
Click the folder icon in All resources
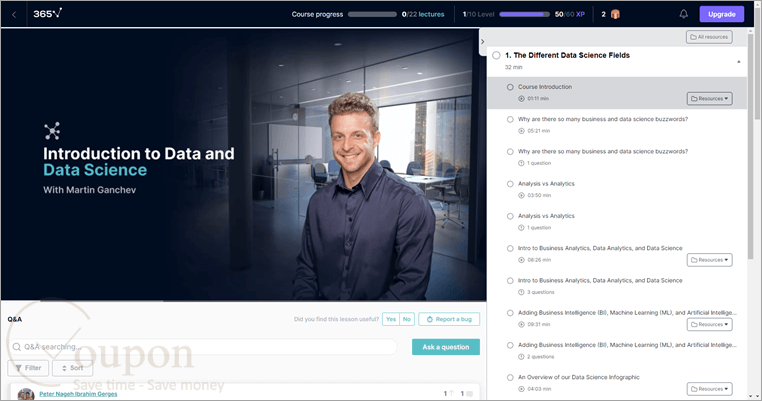coord(693,37)
